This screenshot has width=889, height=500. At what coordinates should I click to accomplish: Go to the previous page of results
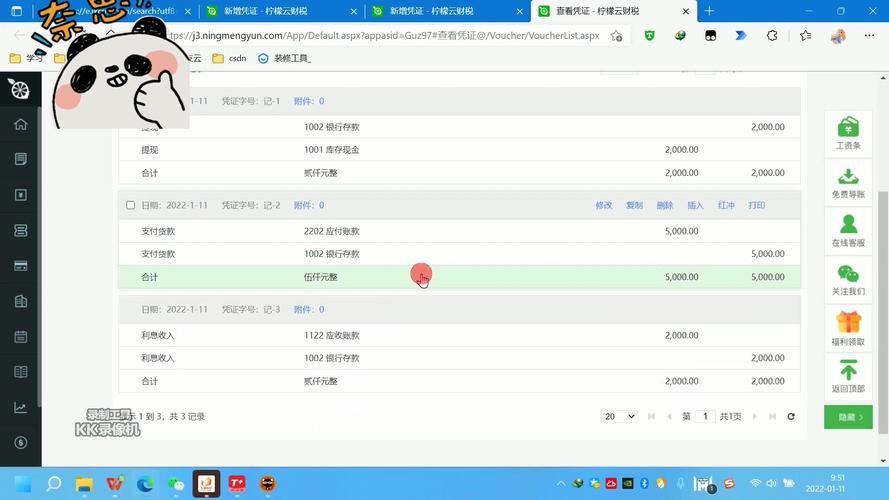pos(669,417)
